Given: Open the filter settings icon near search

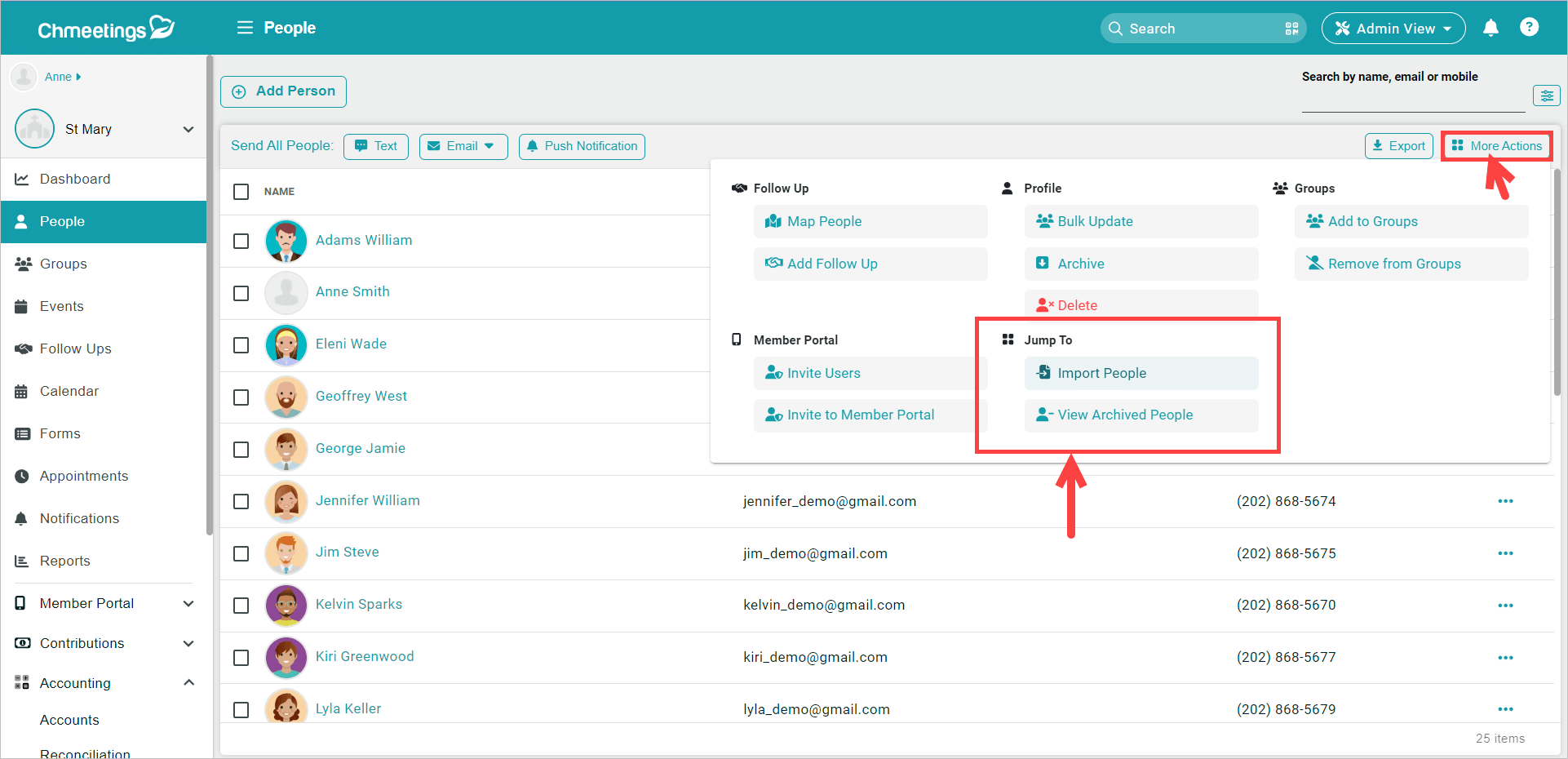Looking at the screenshot, I should pyautogui.click(x=1546, y=96).
